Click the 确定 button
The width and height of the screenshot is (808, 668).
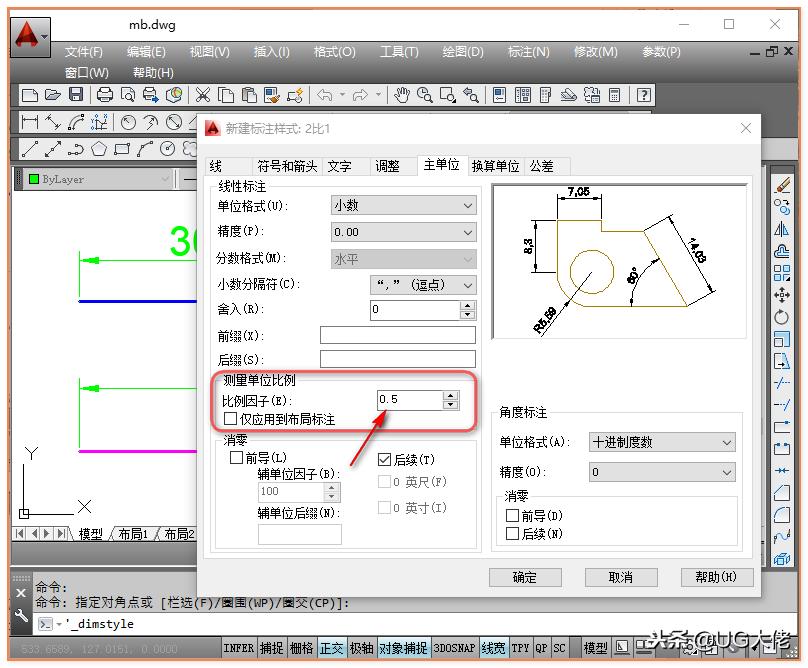(525, 577)
